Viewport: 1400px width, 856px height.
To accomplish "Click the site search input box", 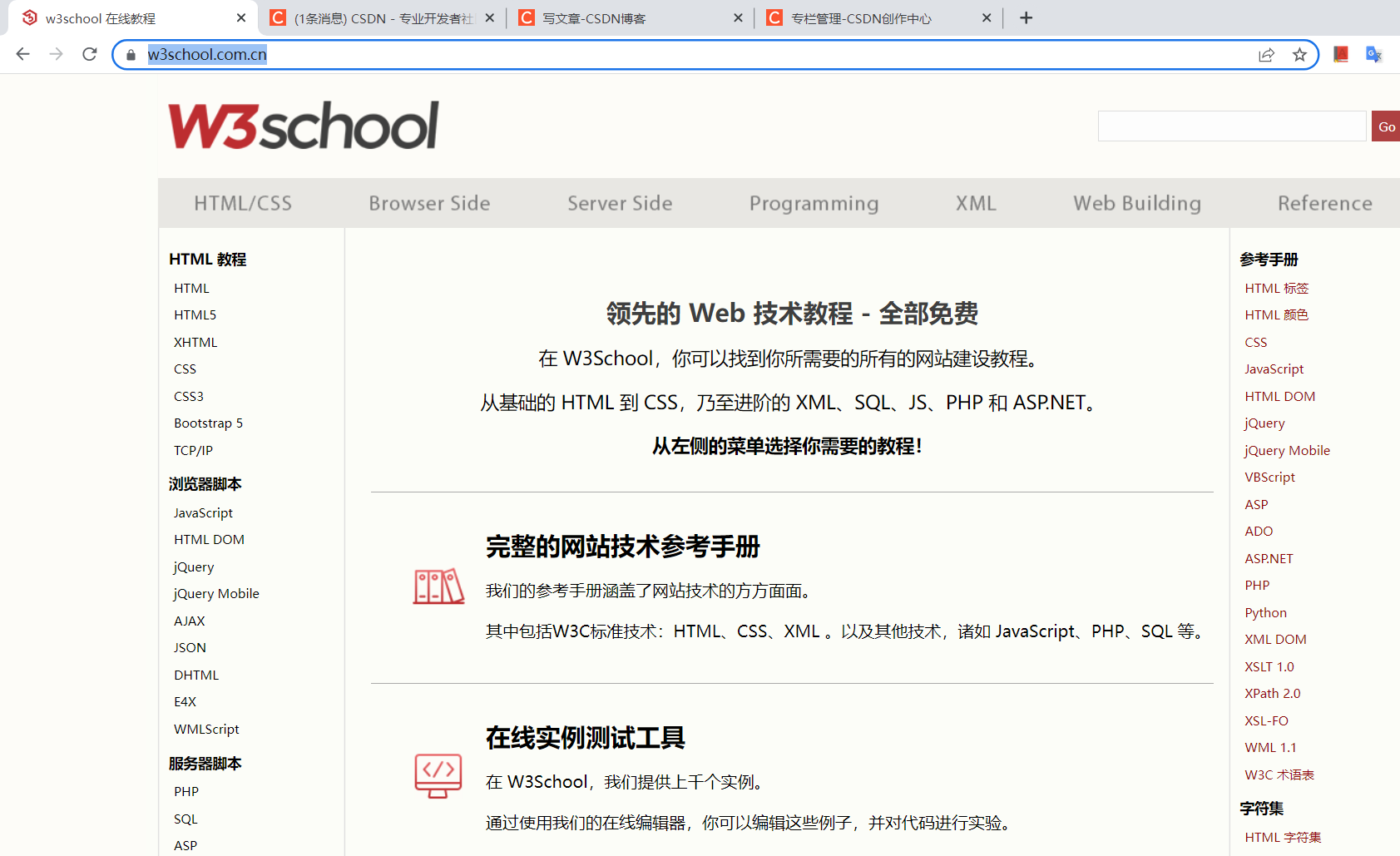I will 1232,126.
